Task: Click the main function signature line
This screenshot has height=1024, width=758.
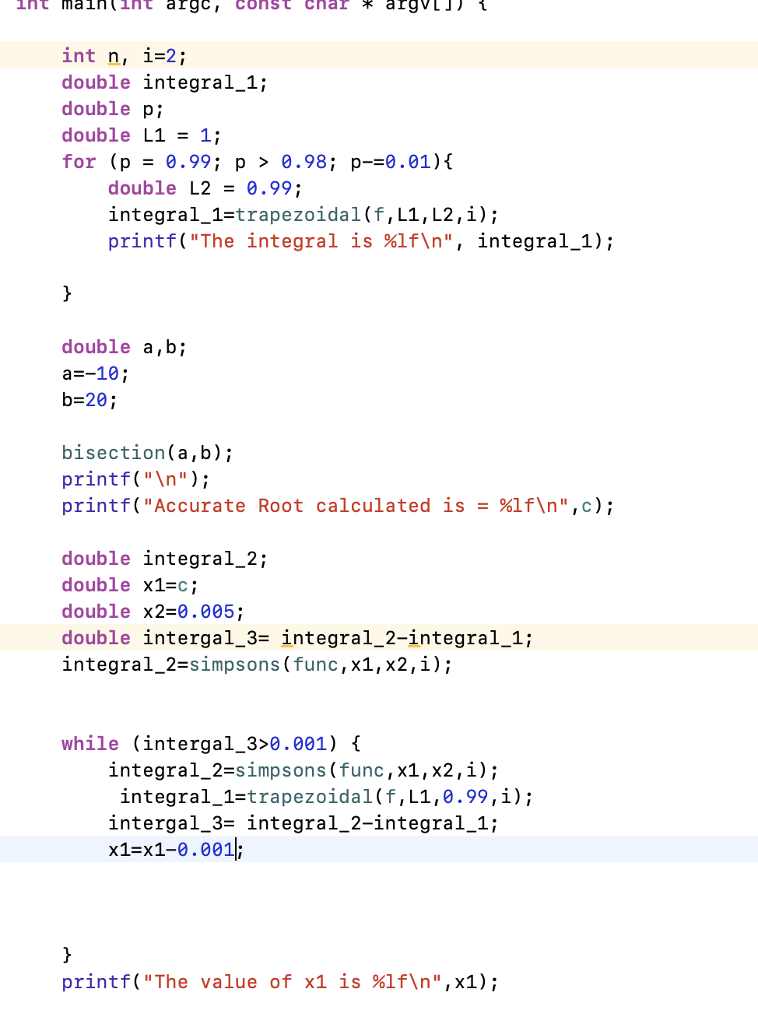Action: click(251, 5)
